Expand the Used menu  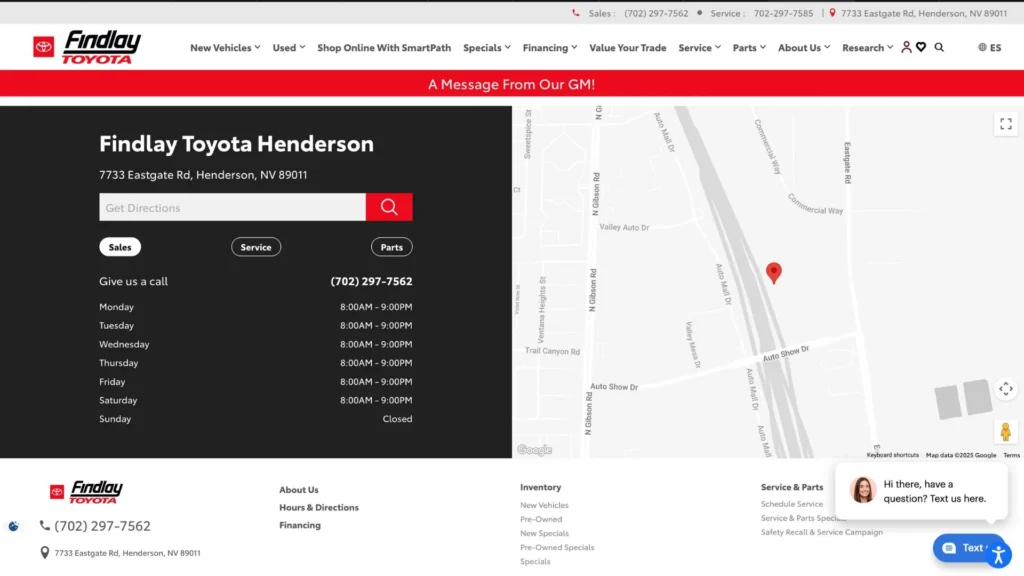[289, 47]
